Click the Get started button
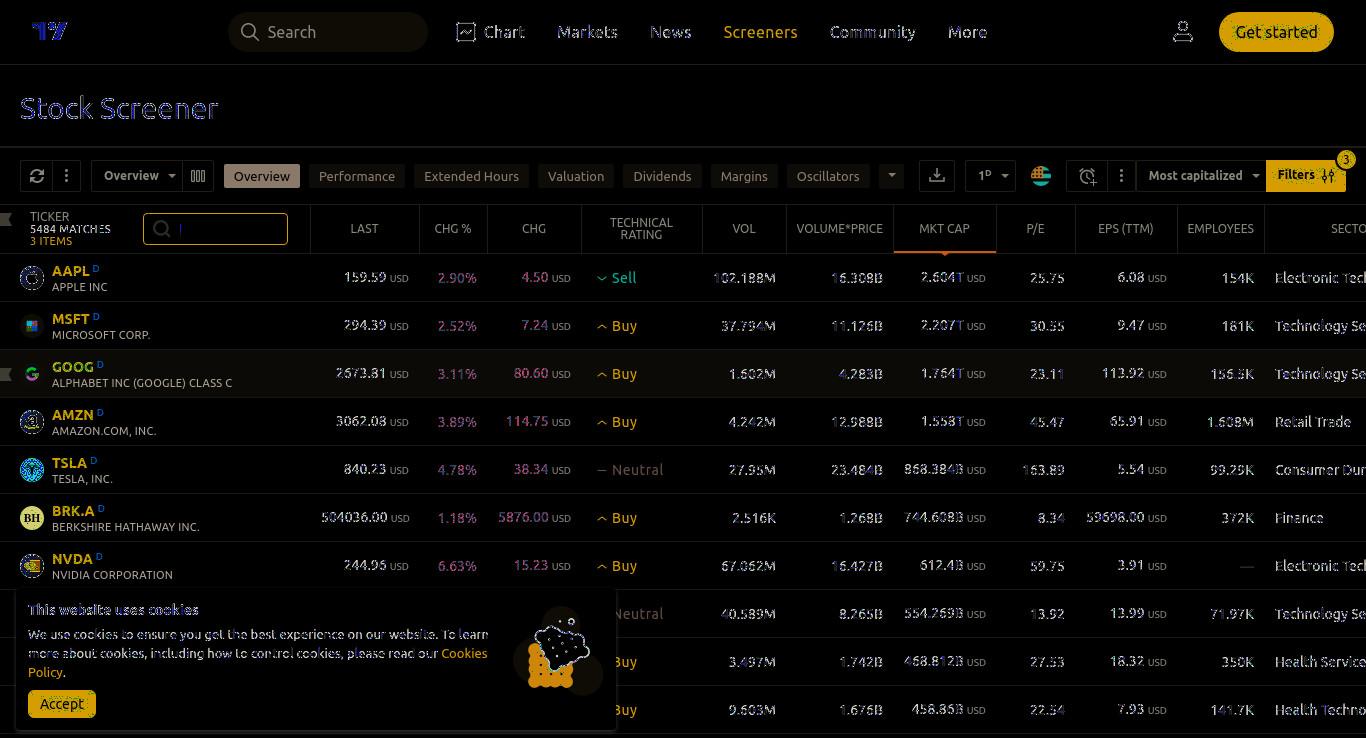Viewport: 1366px width, 738px height. 1276,32
